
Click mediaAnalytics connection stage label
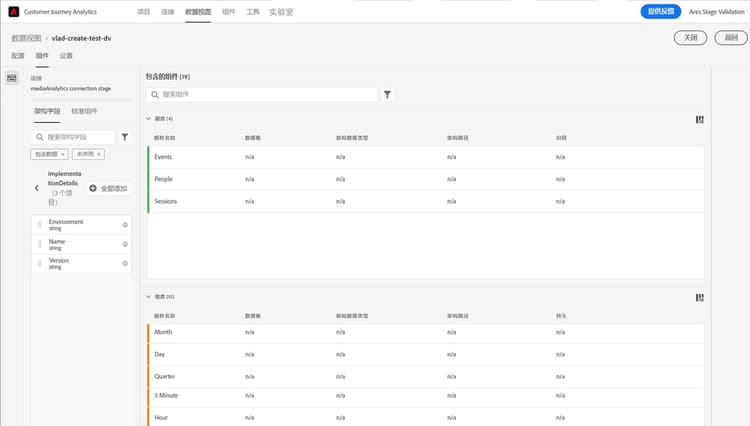pos(71,88)
